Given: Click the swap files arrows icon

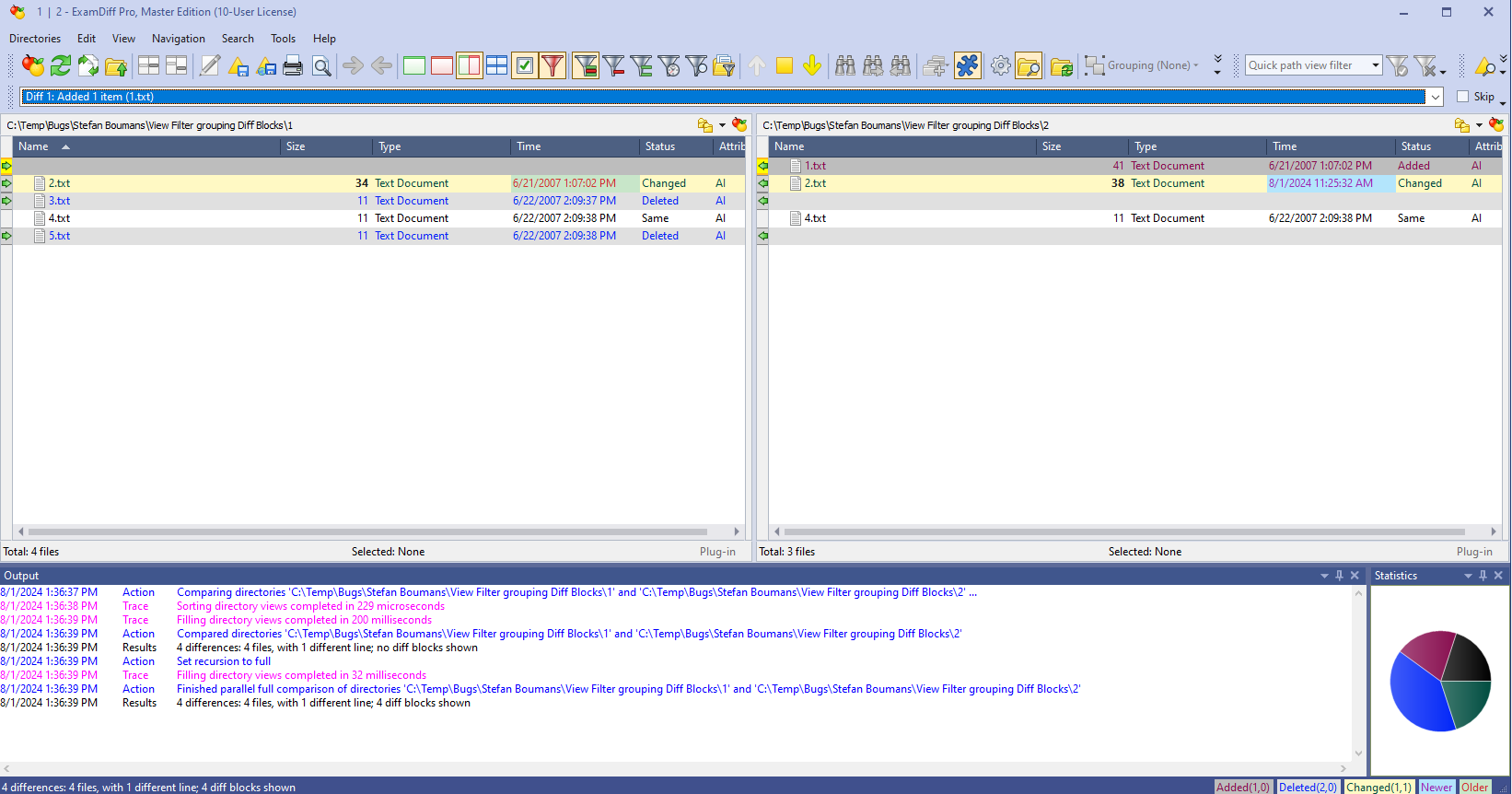Looking at the screenshot, I should pyautogui.click(x=88, y=65).
